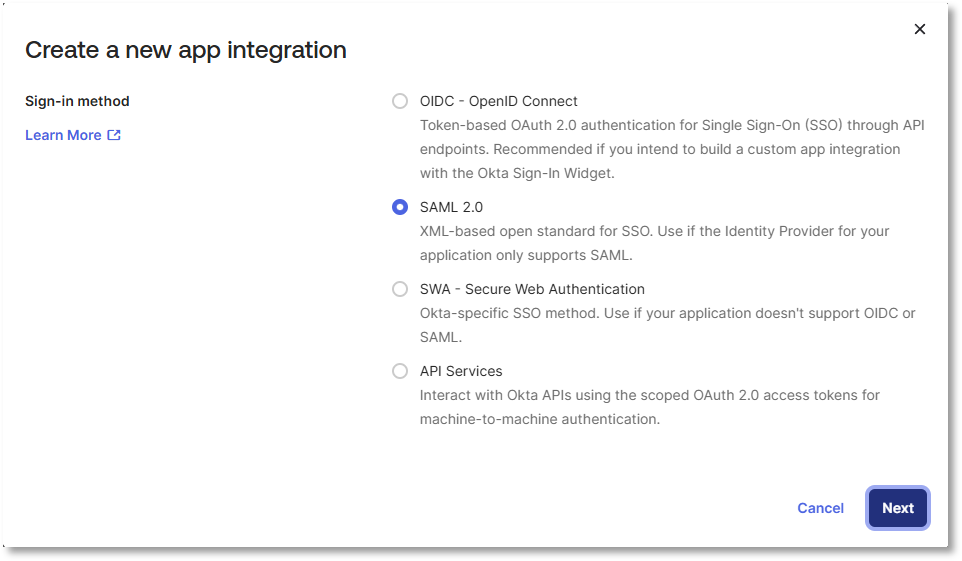Select the OIDC - OpenID Connect radio button
The width and height of the screenshot is (962, 561).
tap(400, 101)
